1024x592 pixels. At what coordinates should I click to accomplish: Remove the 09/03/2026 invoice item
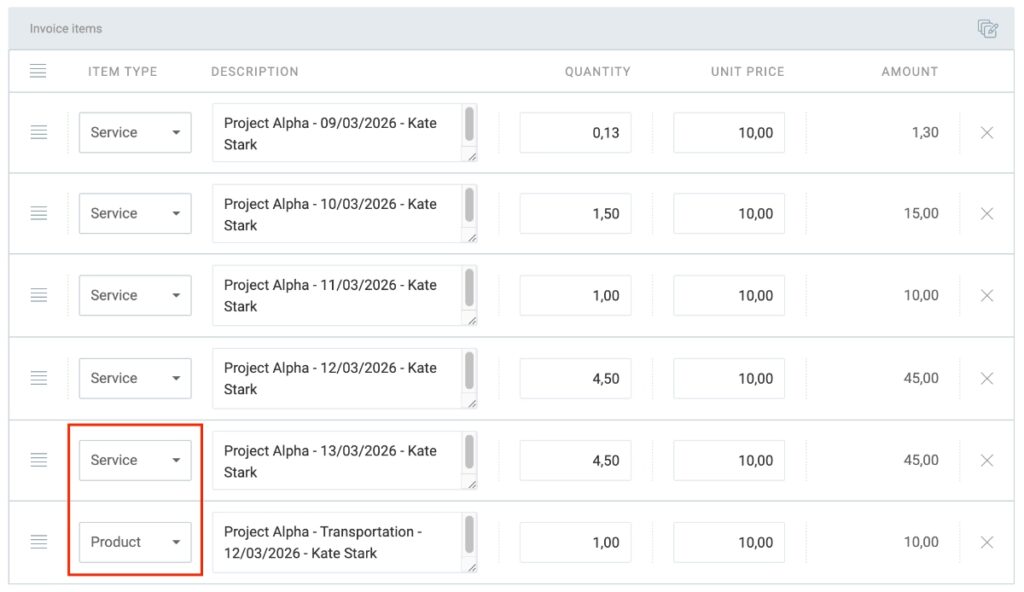click(987, 133)
